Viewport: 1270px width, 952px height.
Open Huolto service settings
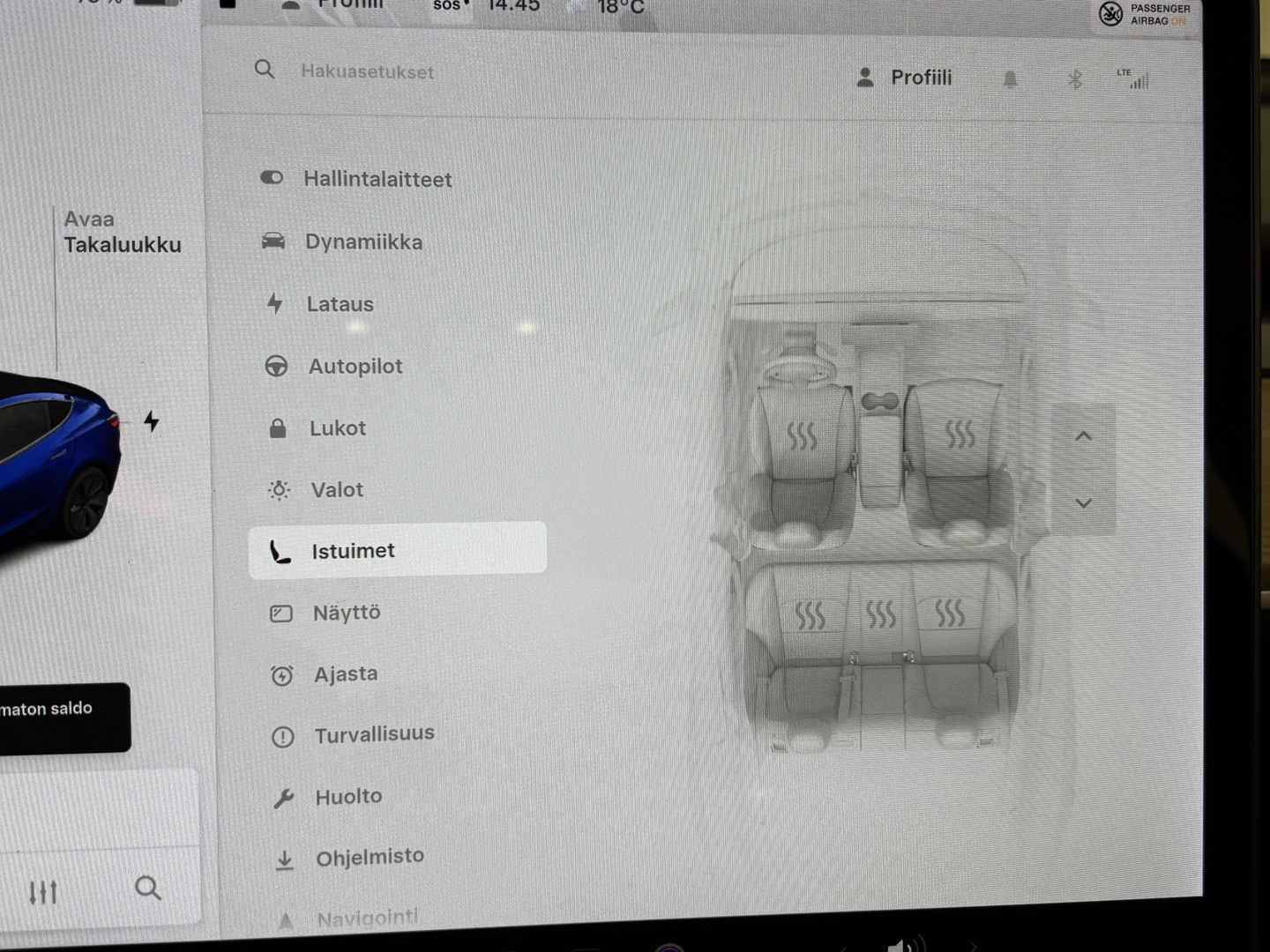[347, 796]
